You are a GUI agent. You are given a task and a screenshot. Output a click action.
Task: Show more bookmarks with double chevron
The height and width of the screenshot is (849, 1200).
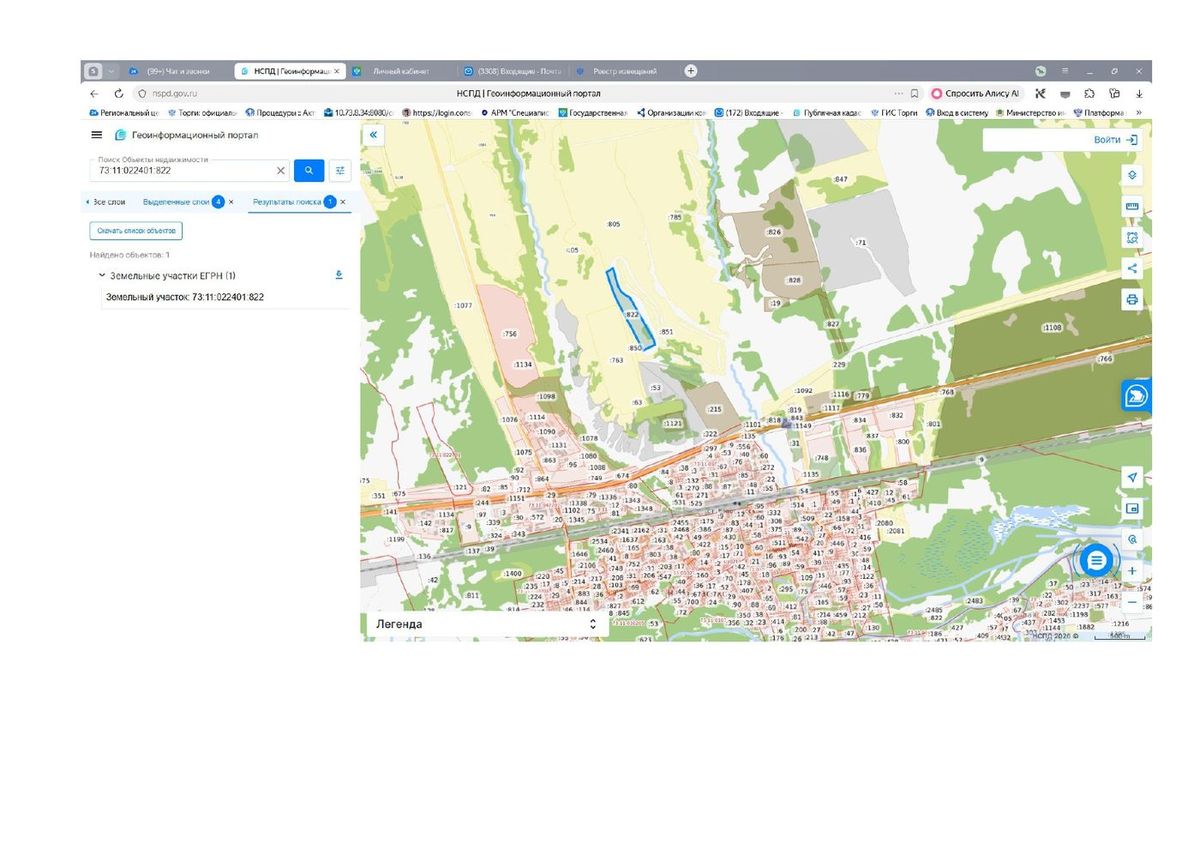1139,113
